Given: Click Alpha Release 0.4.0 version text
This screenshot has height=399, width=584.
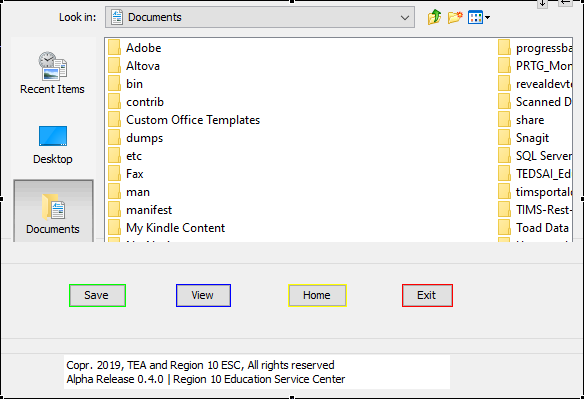Looking at the screenshot, I should click(x=115, y=379).
